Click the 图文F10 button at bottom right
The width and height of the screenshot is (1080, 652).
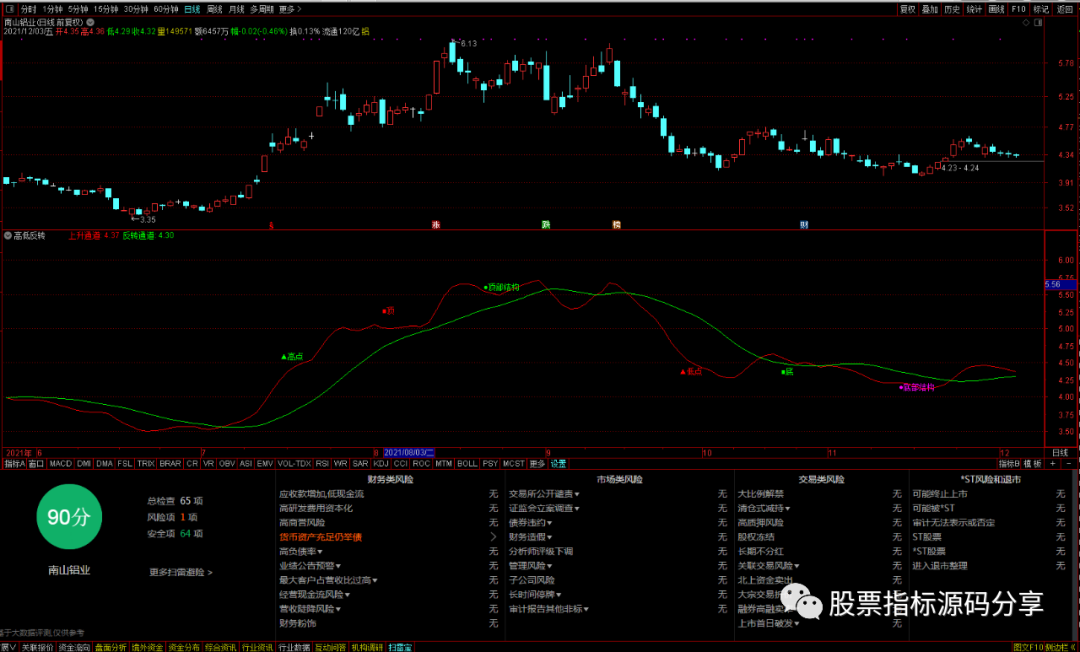pyautogui.click(x=1028, y=647)
